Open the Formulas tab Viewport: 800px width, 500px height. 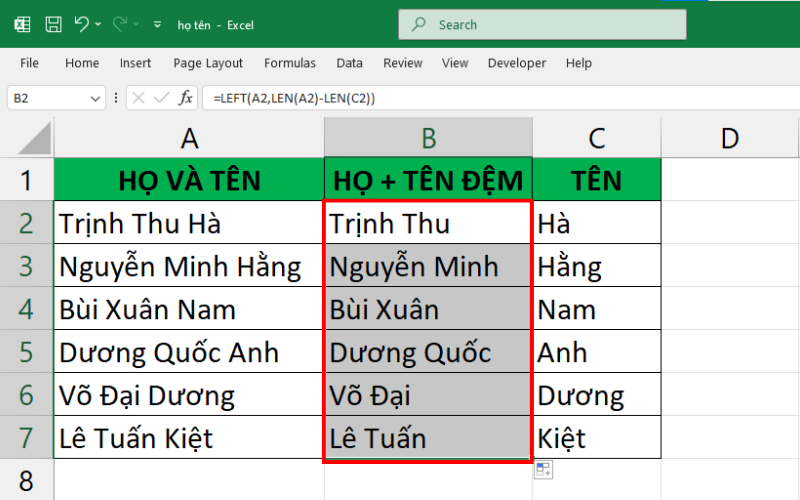290,63
